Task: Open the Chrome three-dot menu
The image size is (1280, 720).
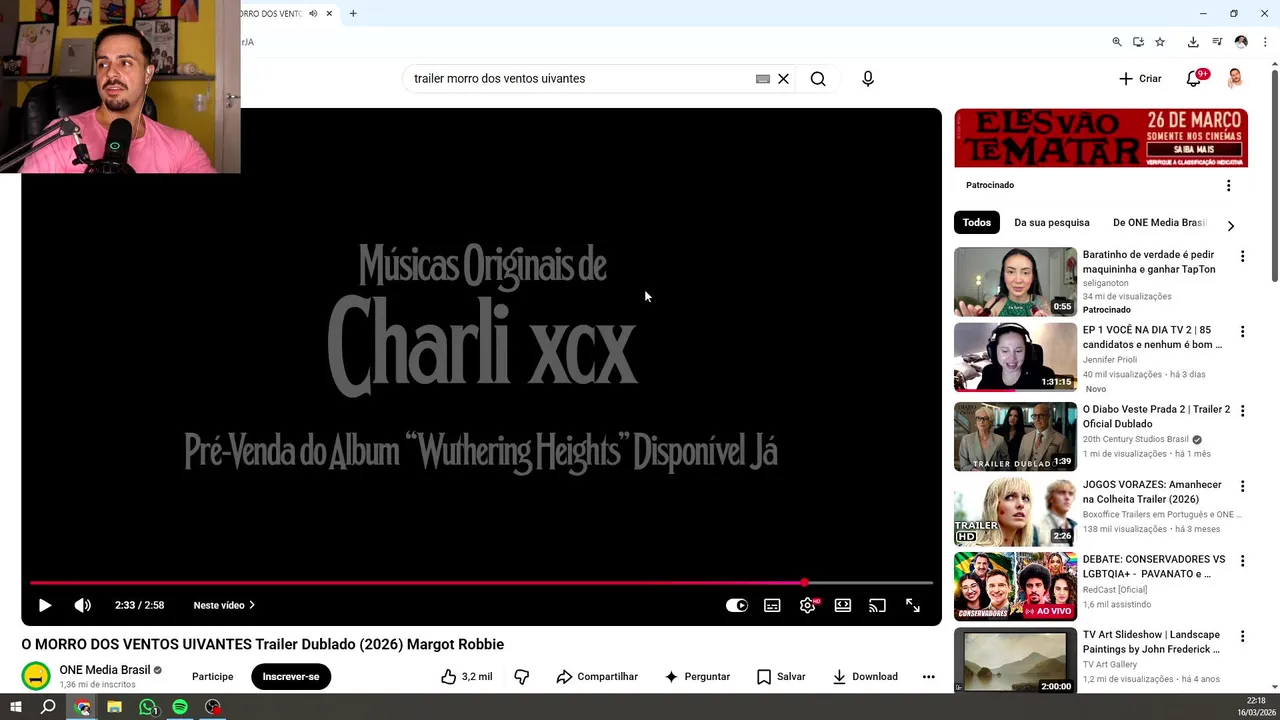Action: coord(1265,42)
